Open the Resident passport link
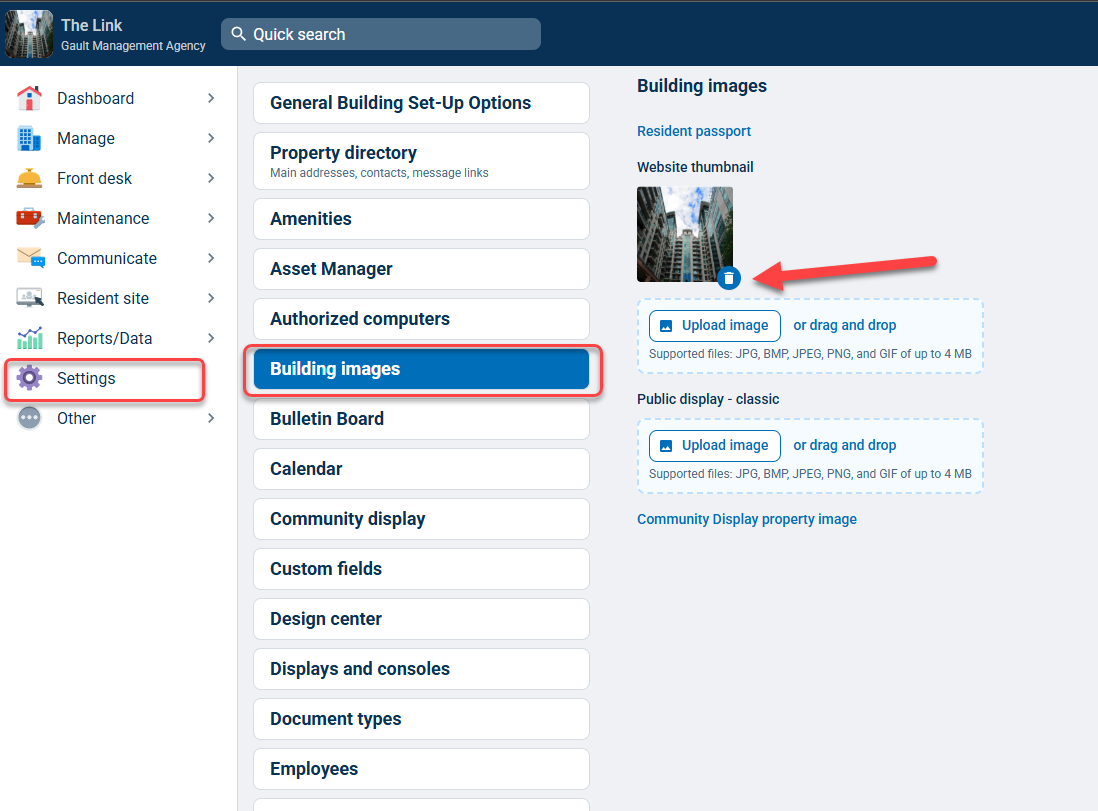 [693, 131]
